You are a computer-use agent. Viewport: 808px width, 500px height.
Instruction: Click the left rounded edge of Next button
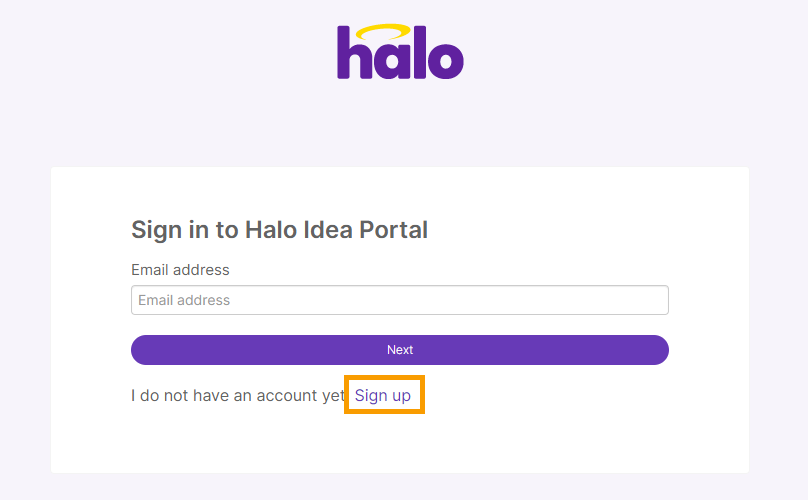140,350
